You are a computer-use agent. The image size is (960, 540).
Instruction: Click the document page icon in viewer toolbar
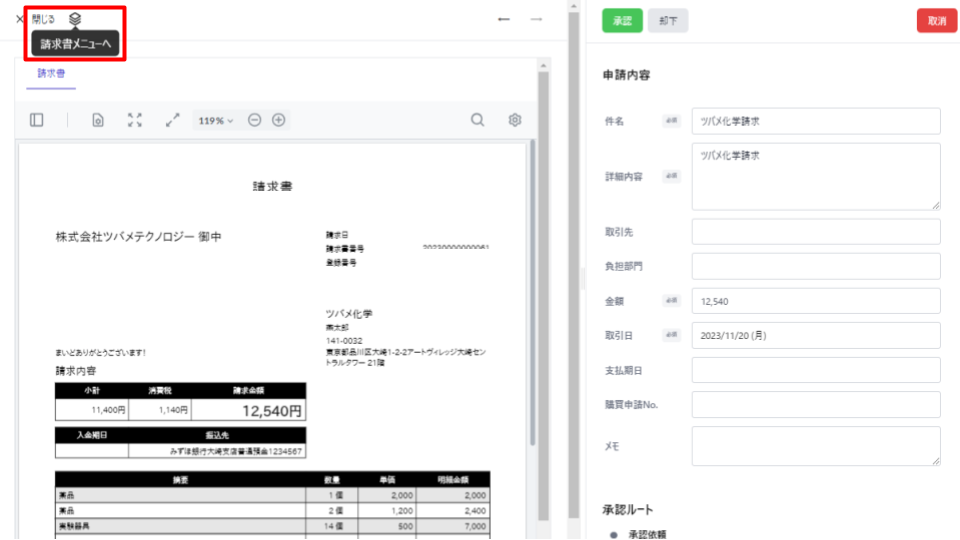(x=98, y=120)
